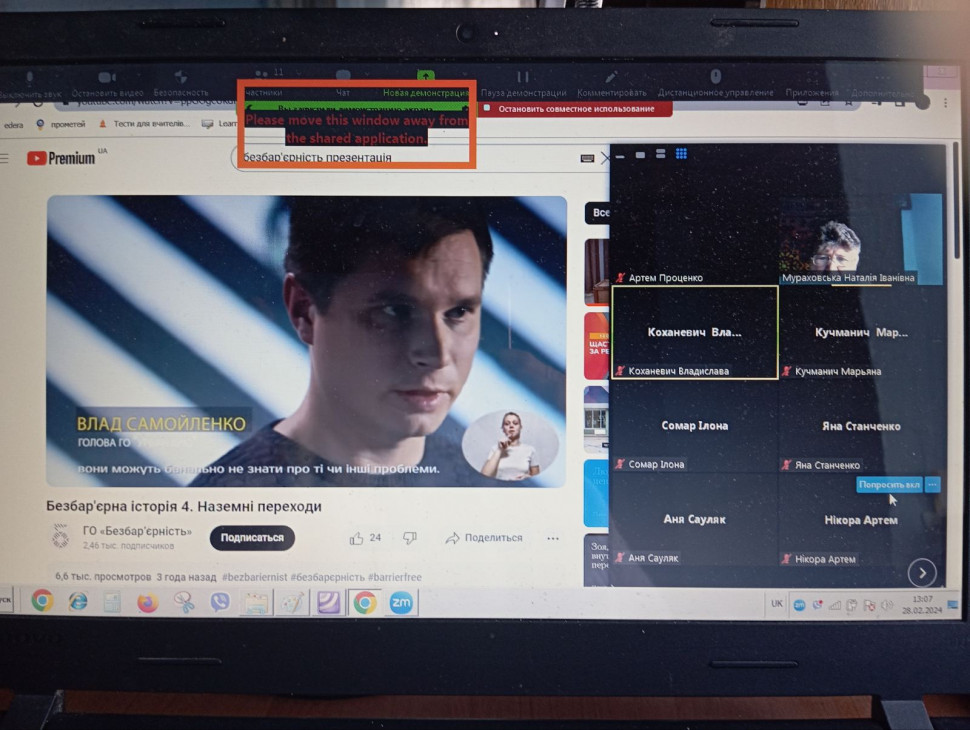Switch the Zoom panel to single-video strip view
The image size is (970, 730).
pyautogui.click(x=640, y=155)
